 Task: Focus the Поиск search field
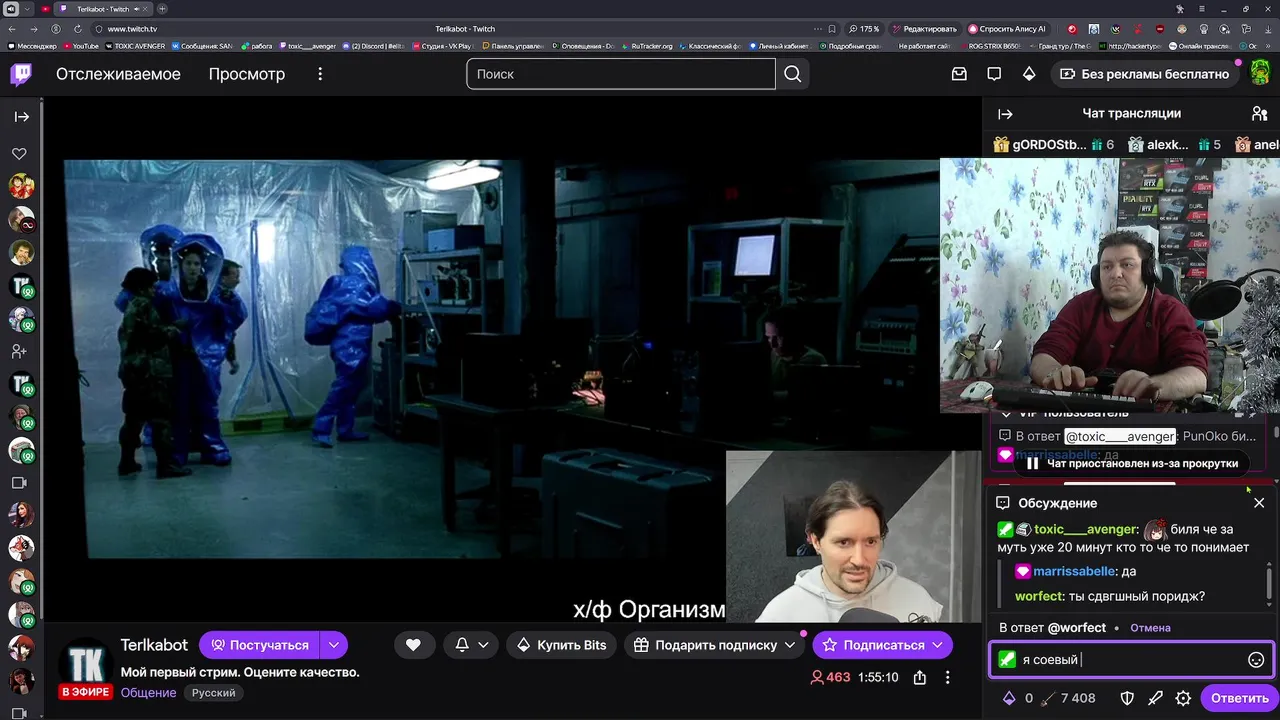pos(621,74)
